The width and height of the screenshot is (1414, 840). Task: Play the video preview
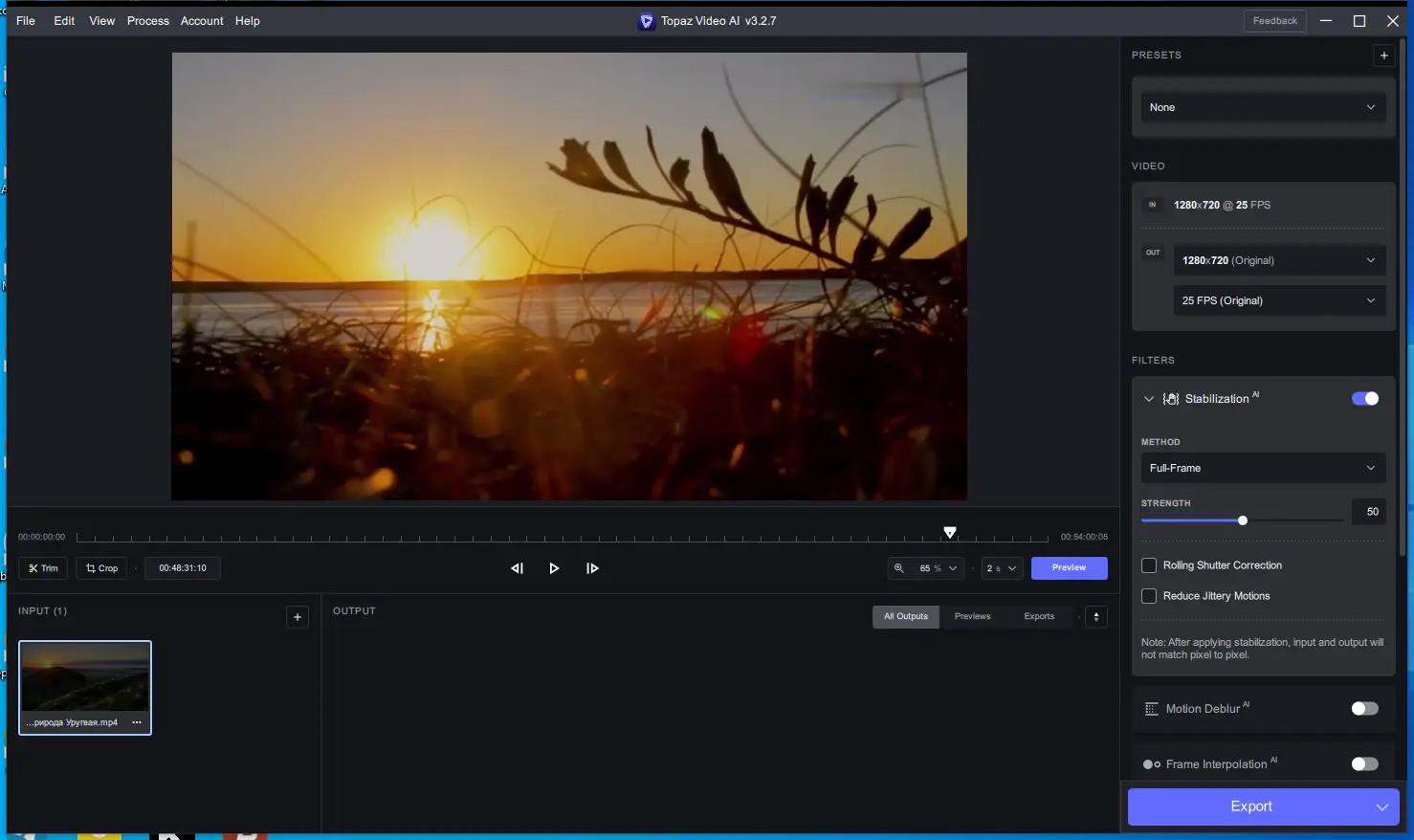tap(554, 568)
